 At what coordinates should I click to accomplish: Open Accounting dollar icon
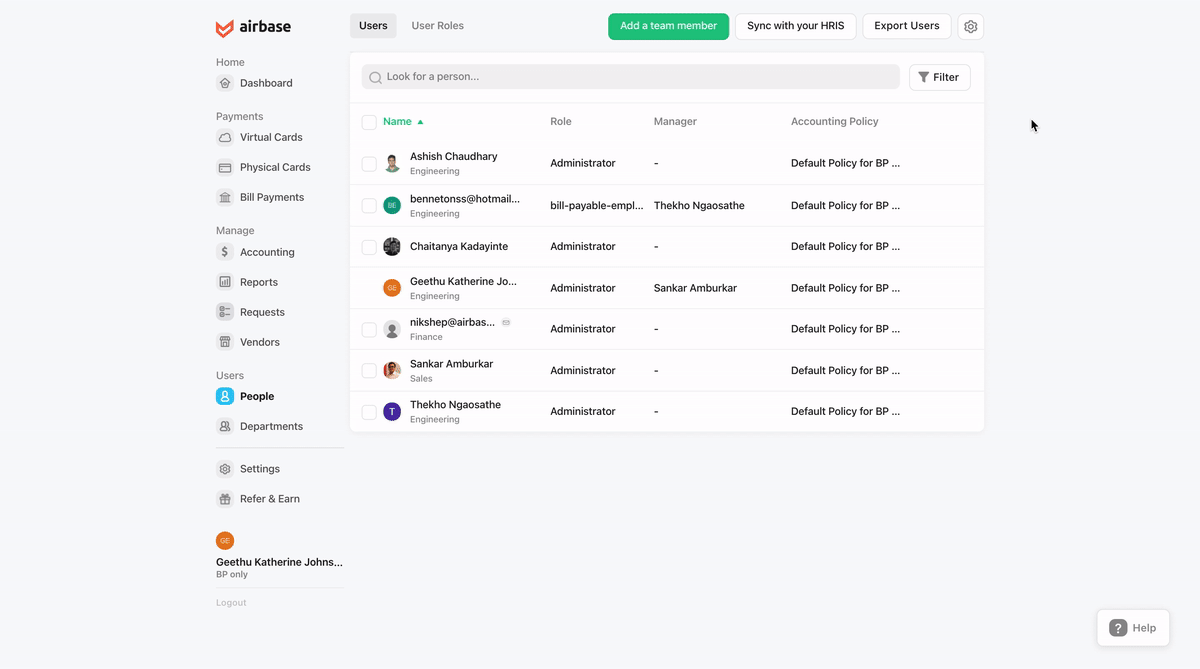click(225, 252)
